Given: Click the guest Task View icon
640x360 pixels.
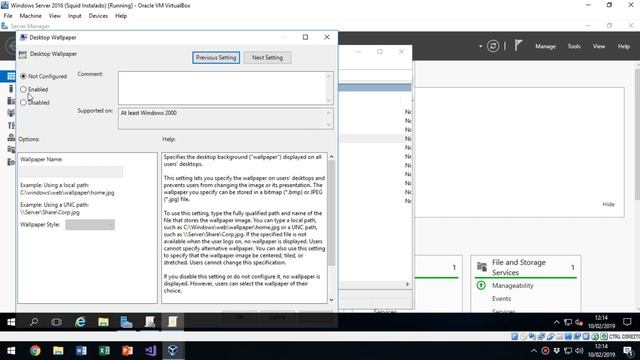Looking at the screenshot, I should pyautogui.click(x=56, y=322).
